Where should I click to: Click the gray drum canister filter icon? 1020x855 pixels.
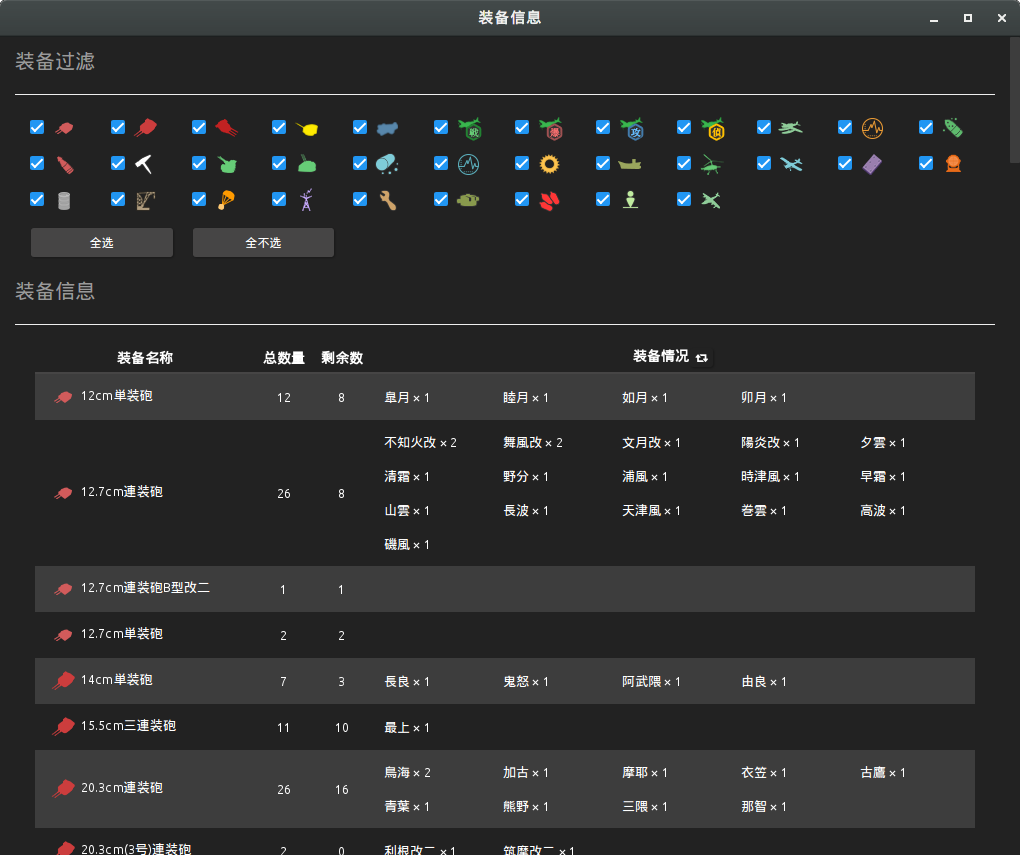(x=63, y=200)
